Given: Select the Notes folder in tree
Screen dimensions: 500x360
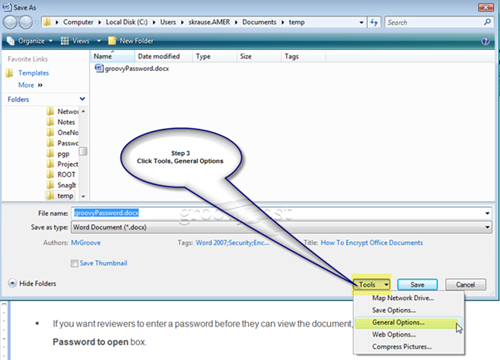Looking at the screenshot, I should pyautogui.click(x=66, y=122).
